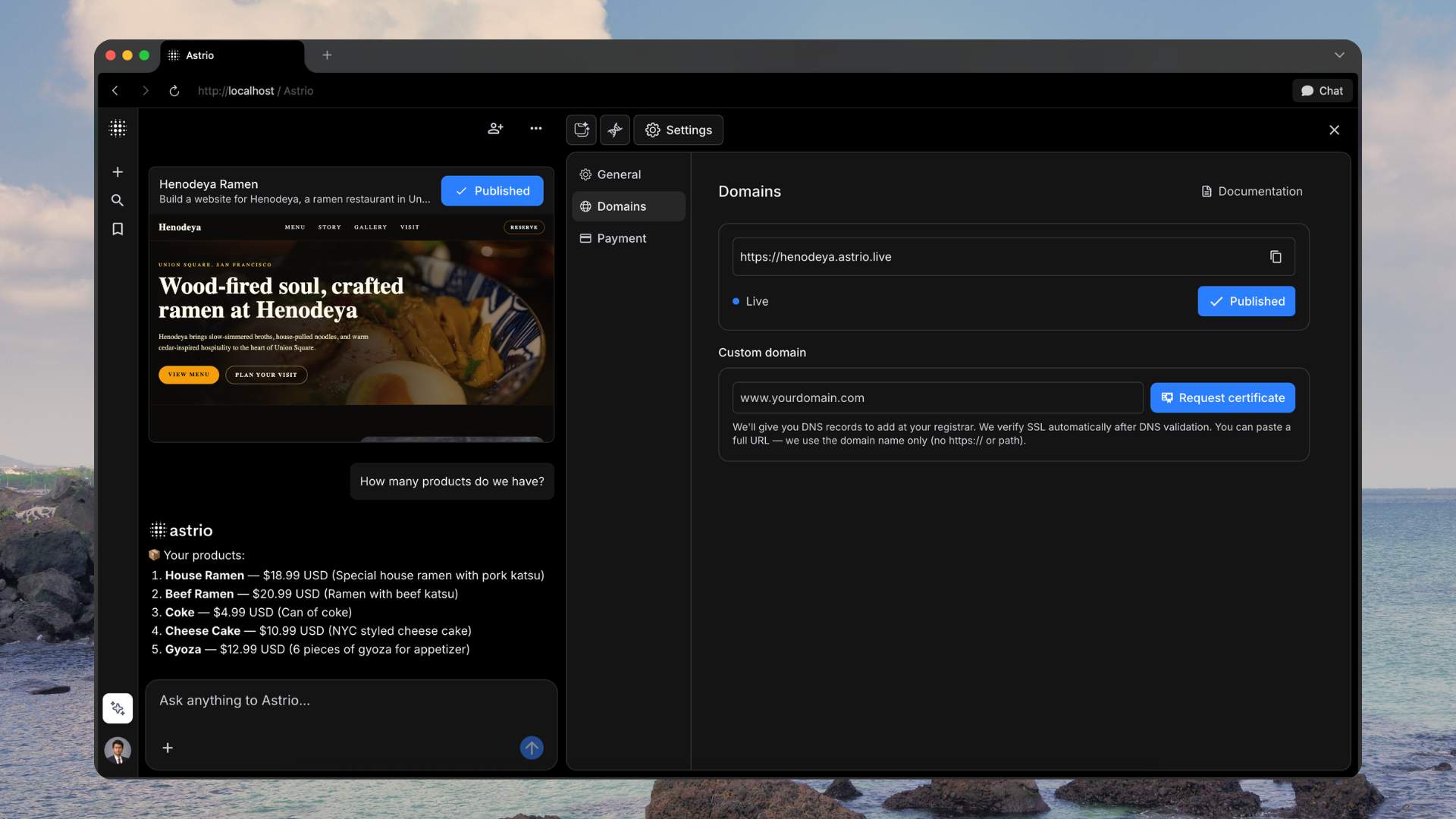Click Published button on Henodeya Ramen card
This screenshot has height=819, width=1456.
492,191
